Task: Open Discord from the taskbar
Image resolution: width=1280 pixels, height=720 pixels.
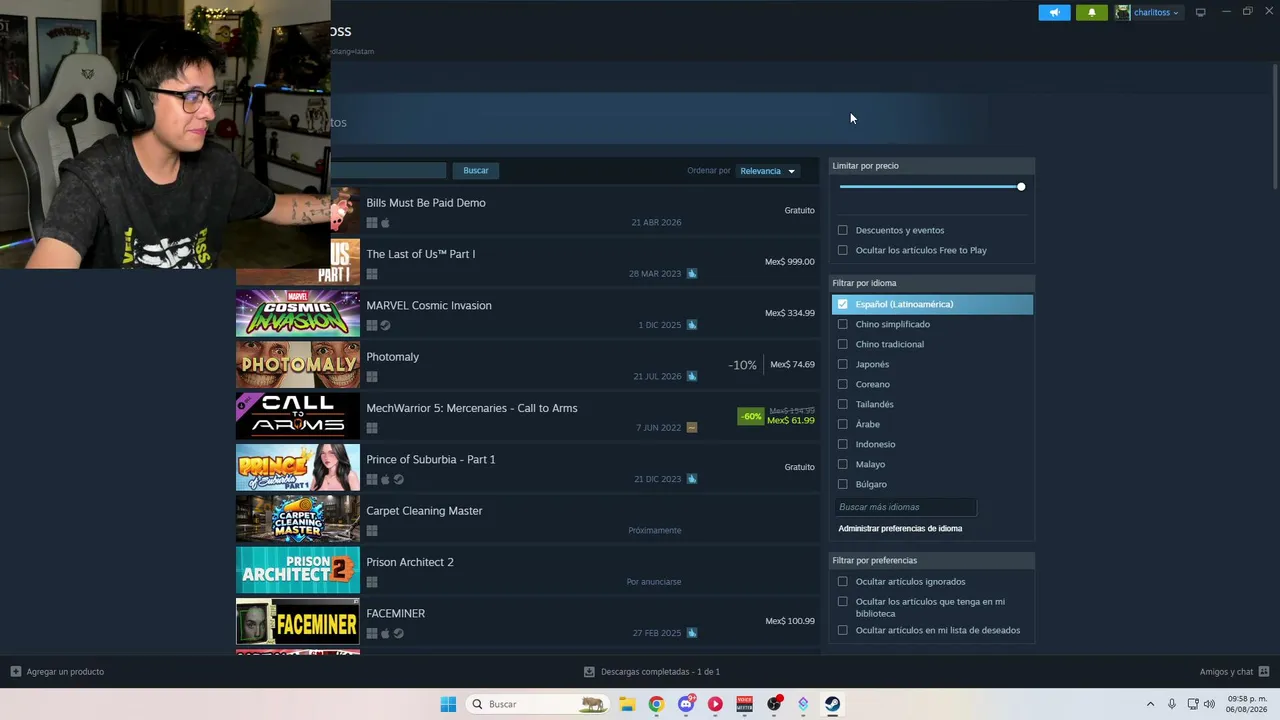Action: [686, 704]
